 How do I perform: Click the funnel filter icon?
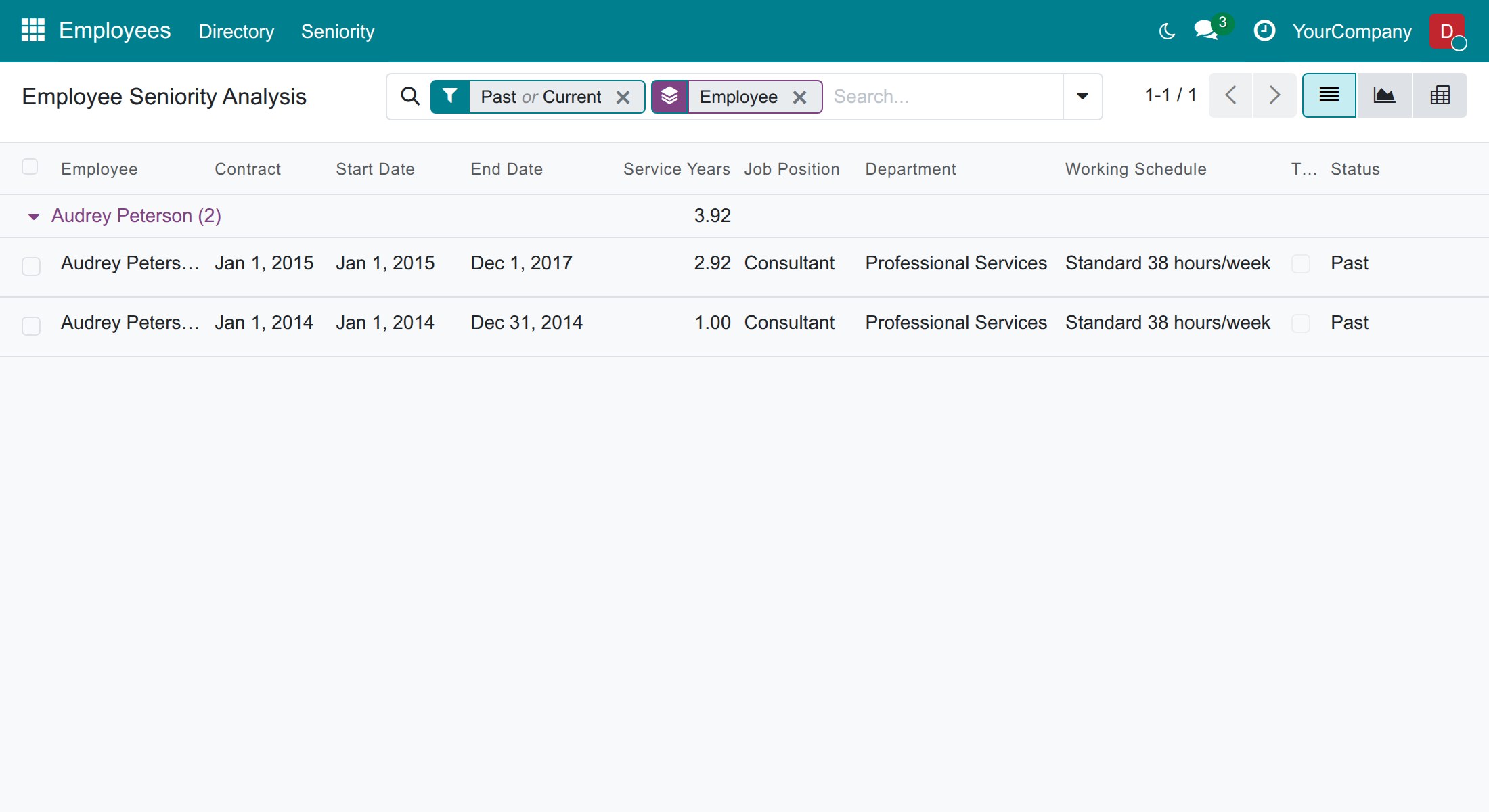[450, 96]
